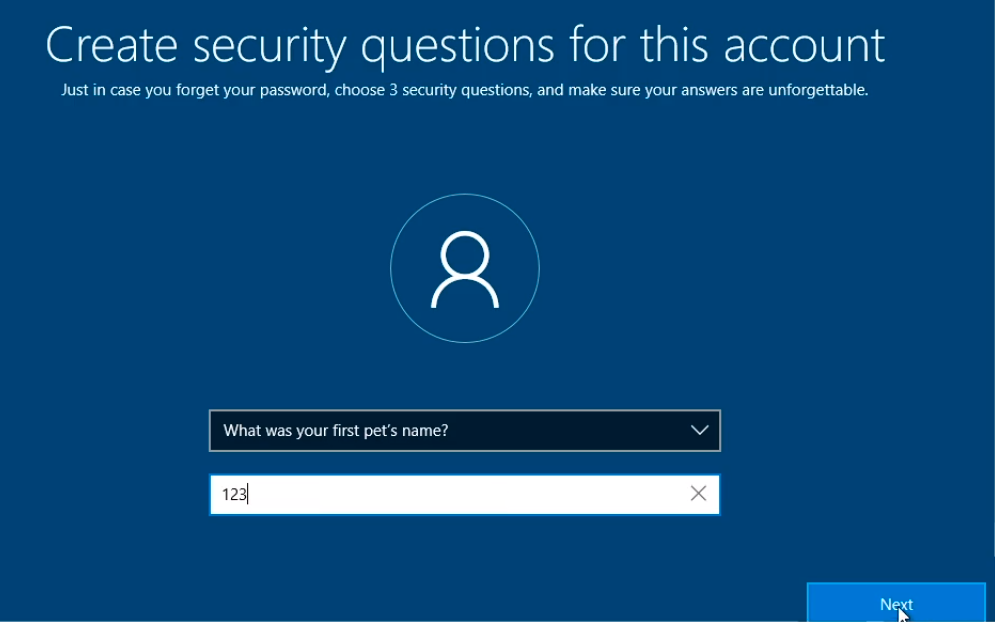Choose a different security question from the combo box
This screenshot has width=995, height=622.
465,430
